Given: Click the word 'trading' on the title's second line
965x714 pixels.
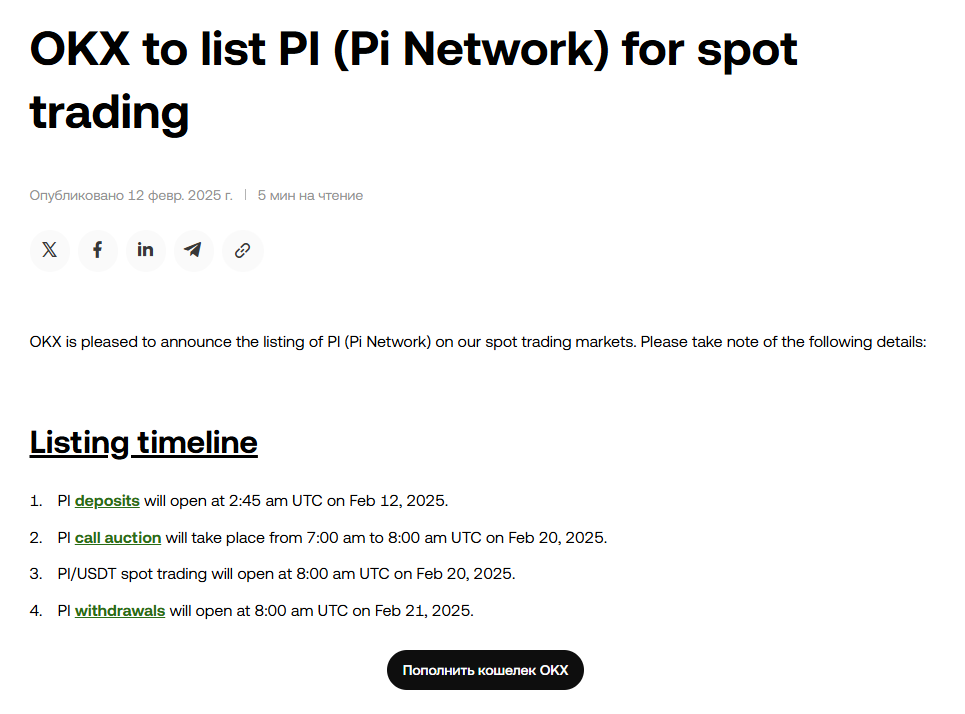Looking at the screenshot, I should [x=109, y=113].
